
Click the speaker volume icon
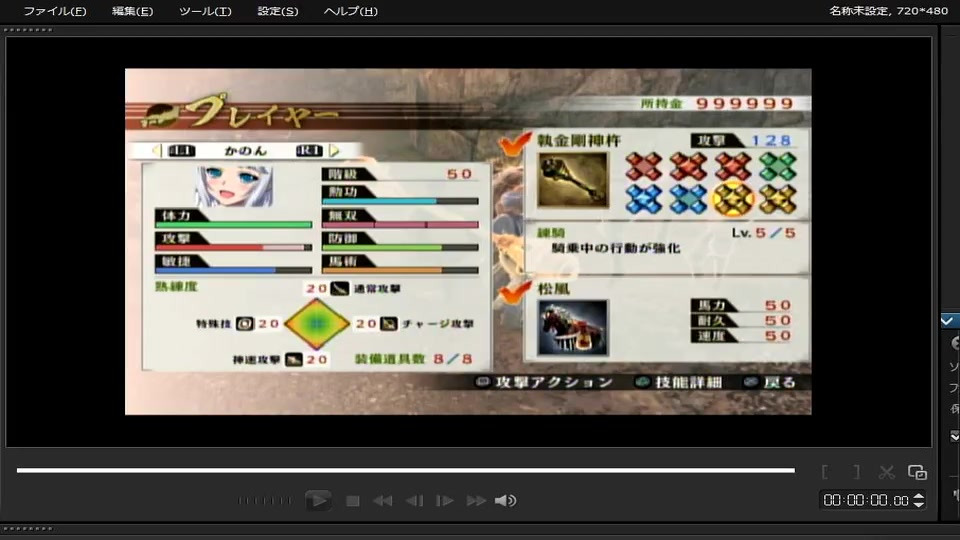(x=506, y=501)
